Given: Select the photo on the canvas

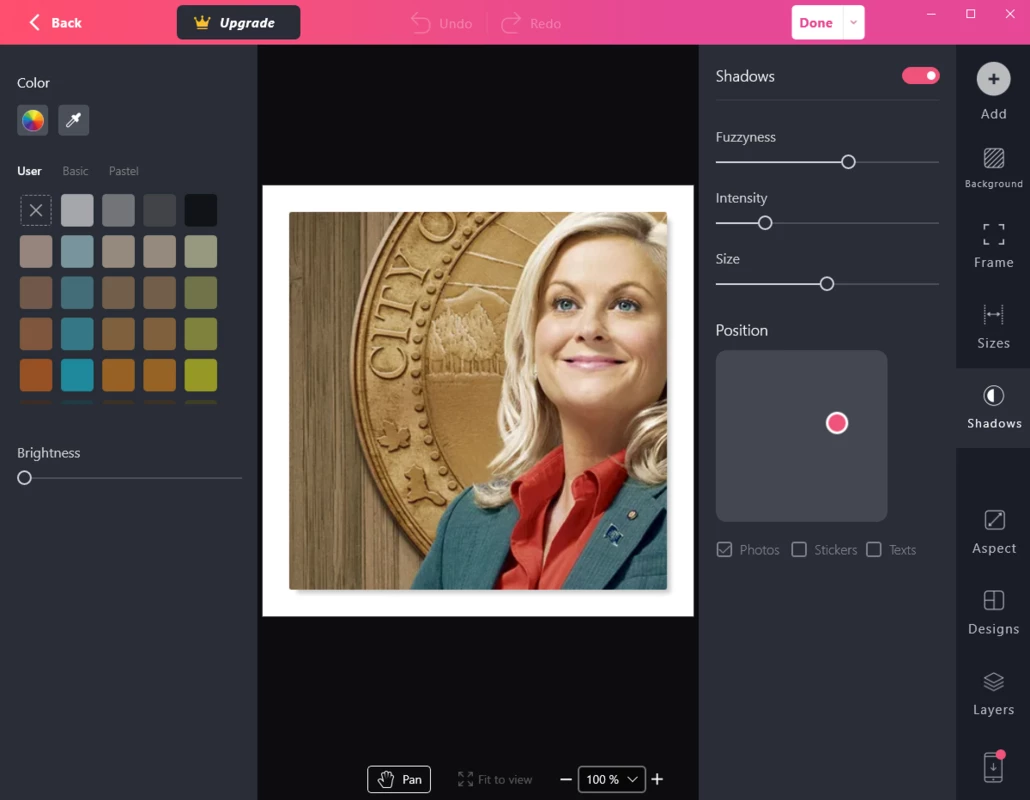Looking at the screenshot, I should 478,401.
